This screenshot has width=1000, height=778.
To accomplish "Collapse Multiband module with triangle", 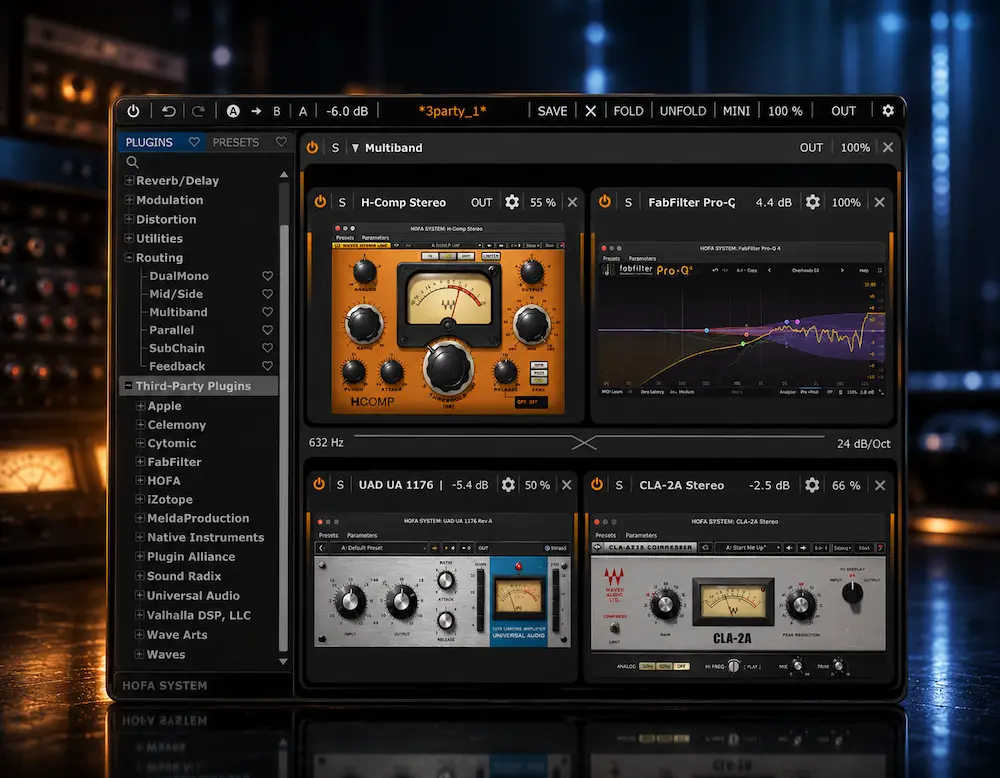I will click(355, 148).
